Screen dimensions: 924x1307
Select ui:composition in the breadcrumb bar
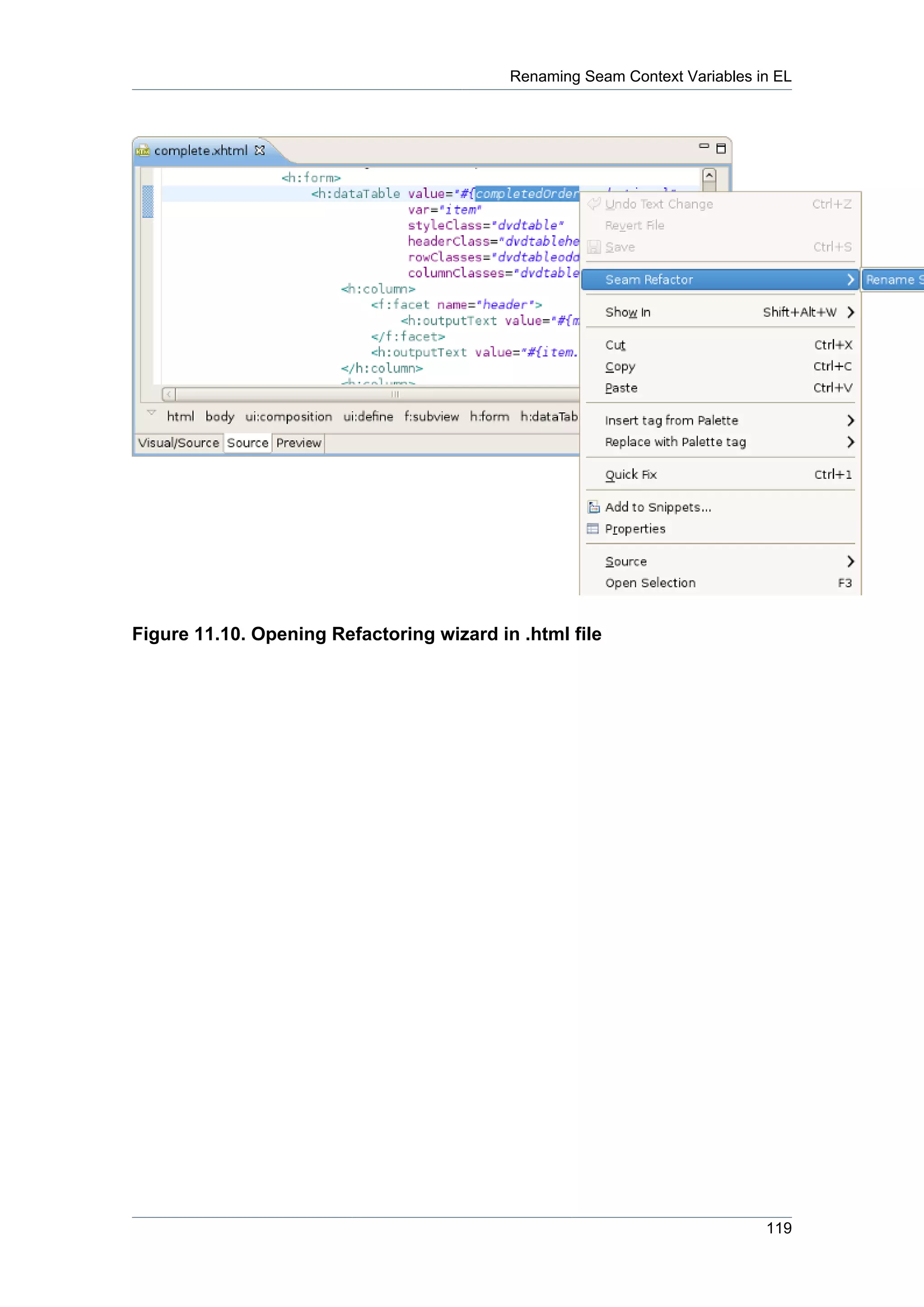pos(288,416)
